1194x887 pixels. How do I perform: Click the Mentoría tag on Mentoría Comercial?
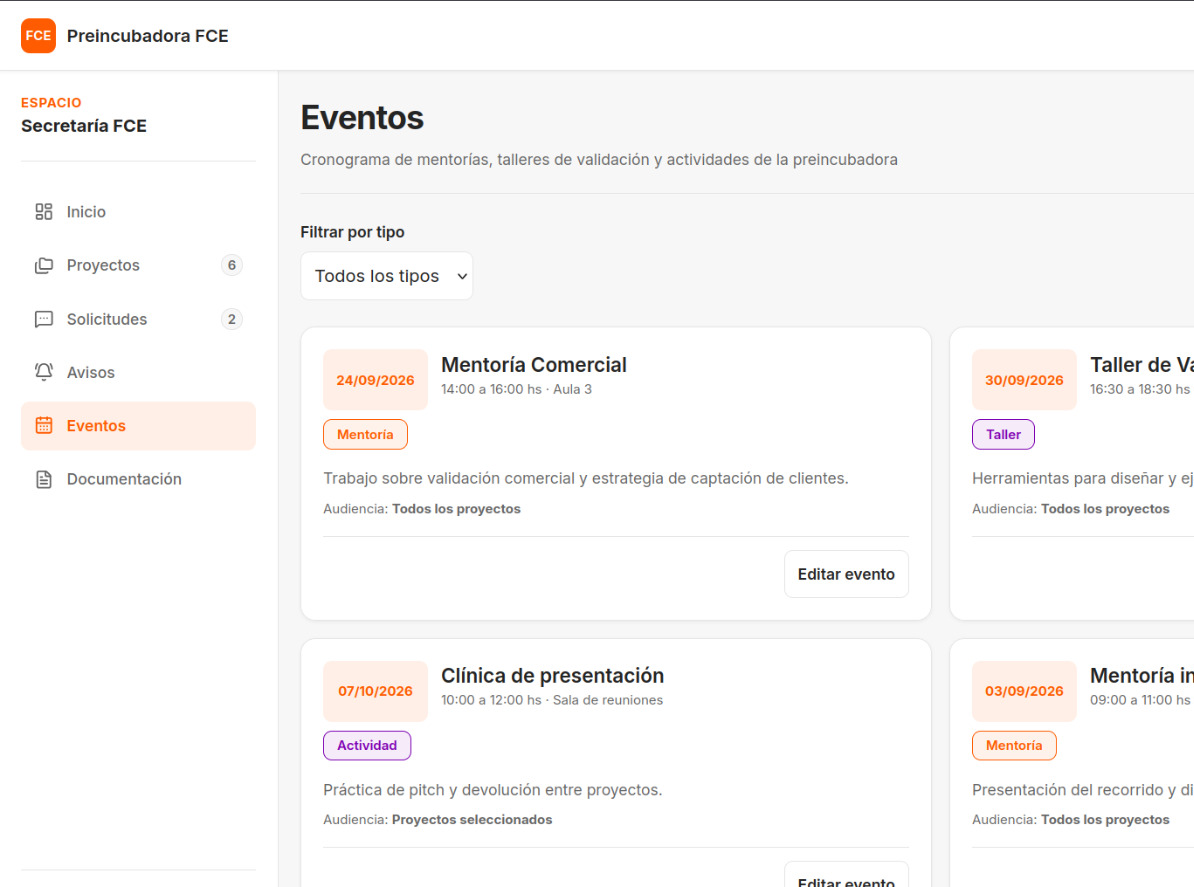pos(366,435)
